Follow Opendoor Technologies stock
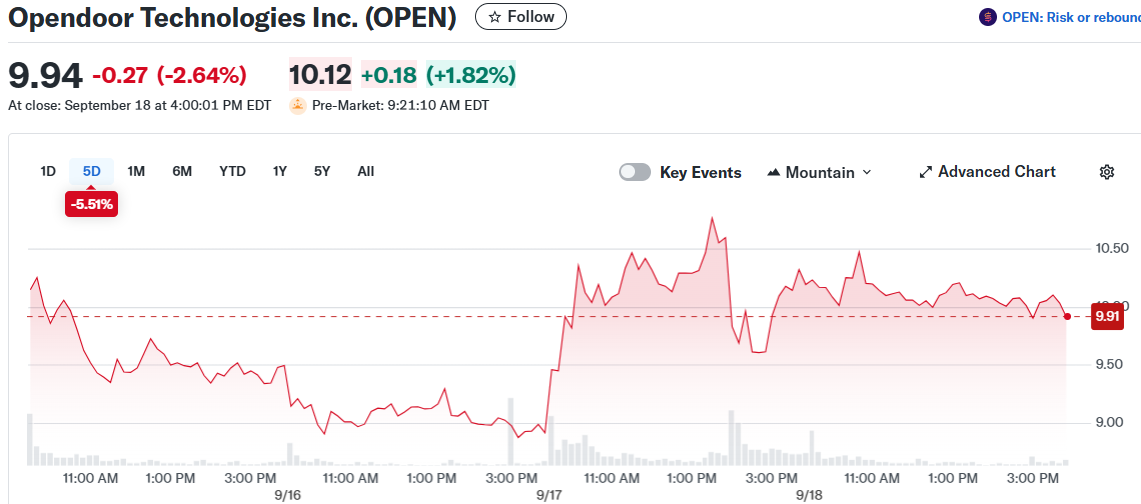The width and height of the screenshot is (1141, 504). pyautogui.click(x=520, y=17)
